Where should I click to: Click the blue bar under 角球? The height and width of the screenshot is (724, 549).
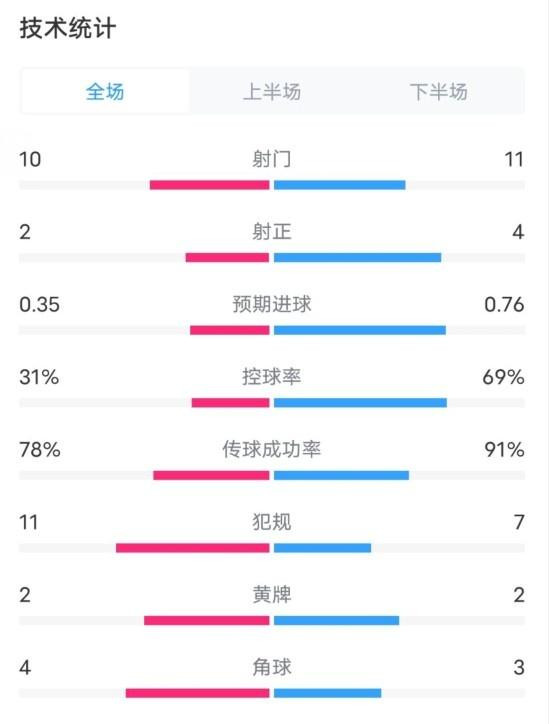point(327,693)
